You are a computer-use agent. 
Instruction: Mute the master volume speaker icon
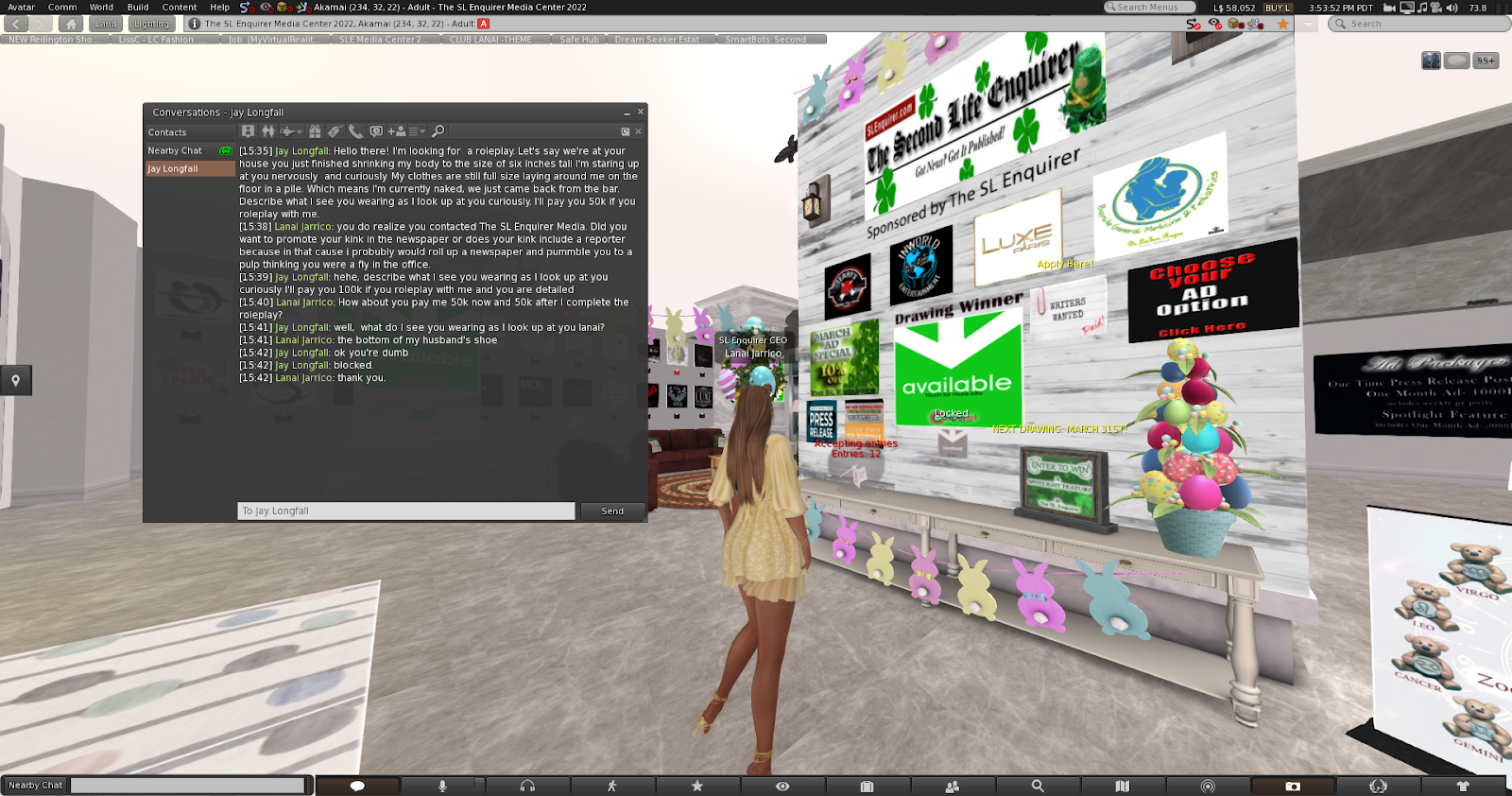(x=1452, y=8)
